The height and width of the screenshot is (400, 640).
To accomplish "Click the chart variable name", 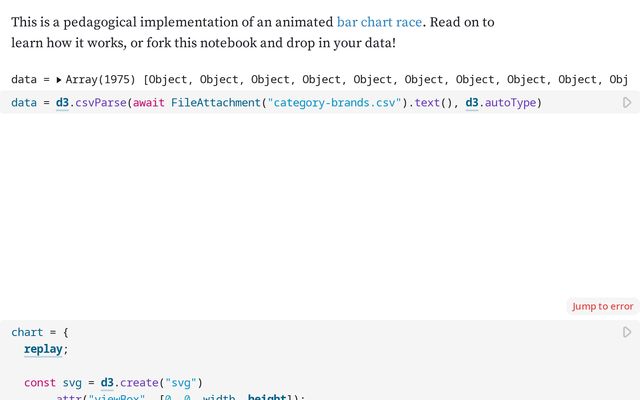I will pyautogui.click(x=27, y=332).
